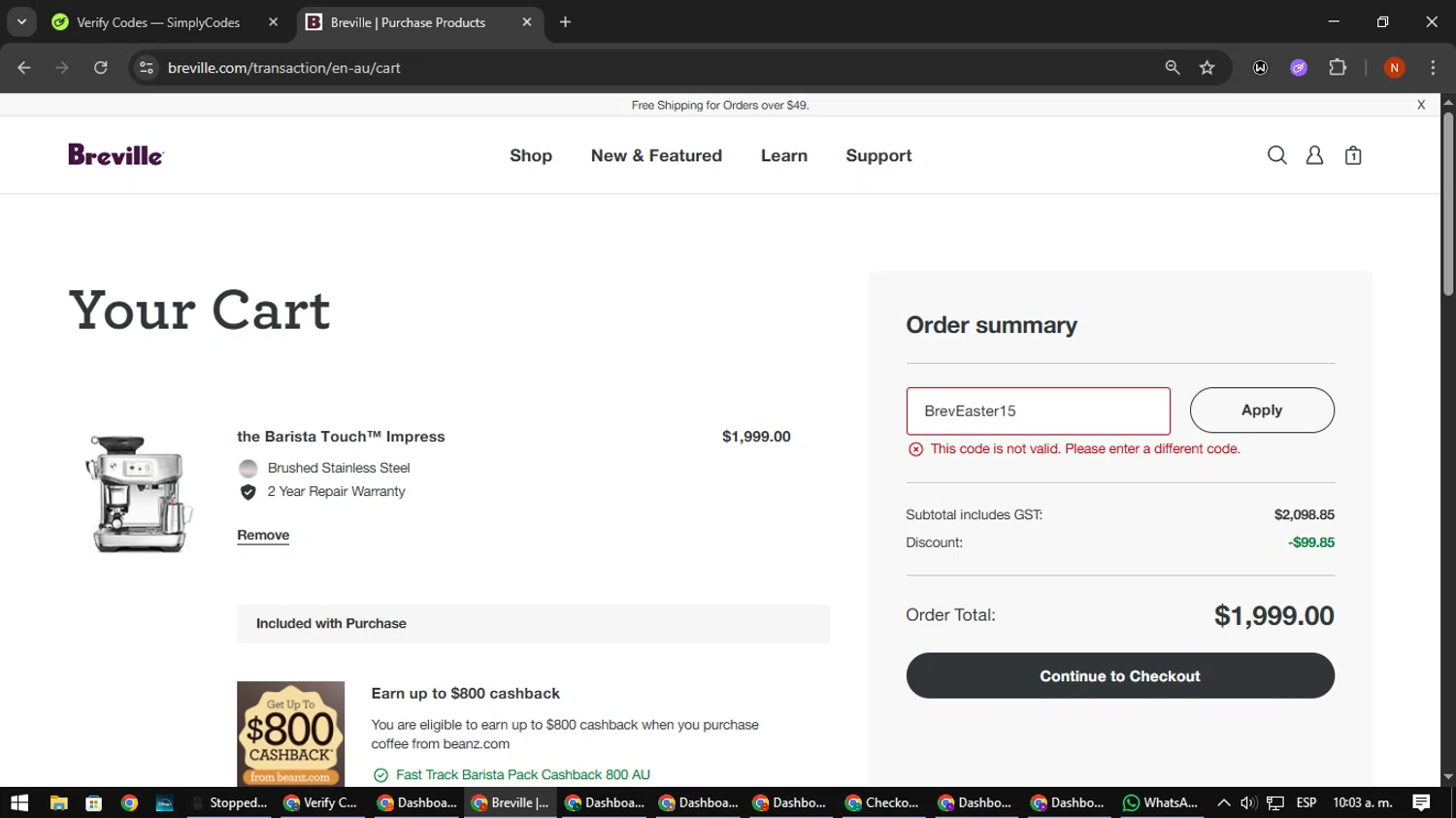The image size is (1456, 818).
Task: Click the Apply promo code button
Action: [1262, 410]
